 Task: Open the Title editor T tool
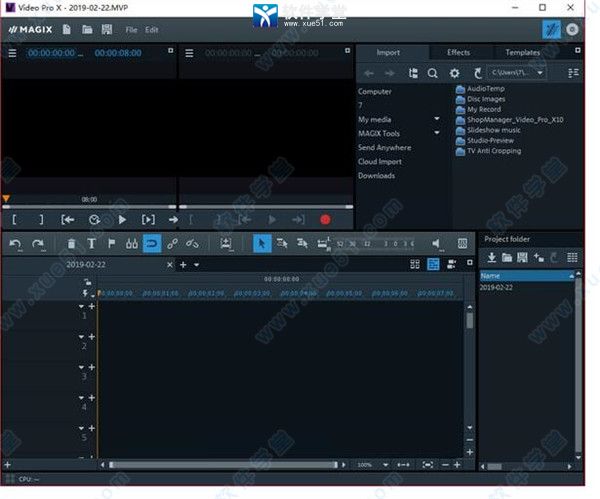click(x=91, y=244)
